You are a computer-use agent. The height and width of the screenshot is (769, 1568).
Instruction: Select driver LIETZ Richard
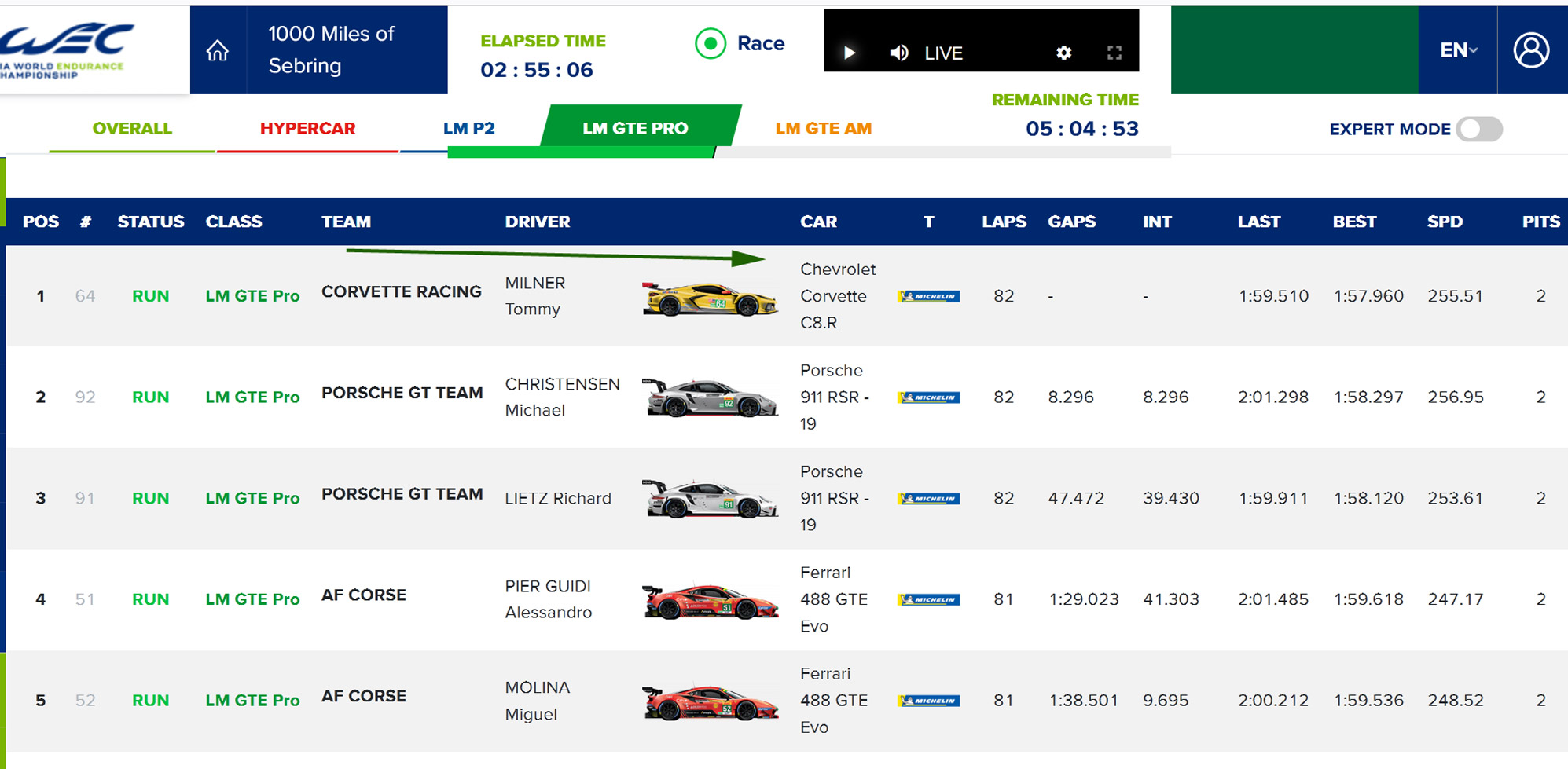(x=558, y=499)
